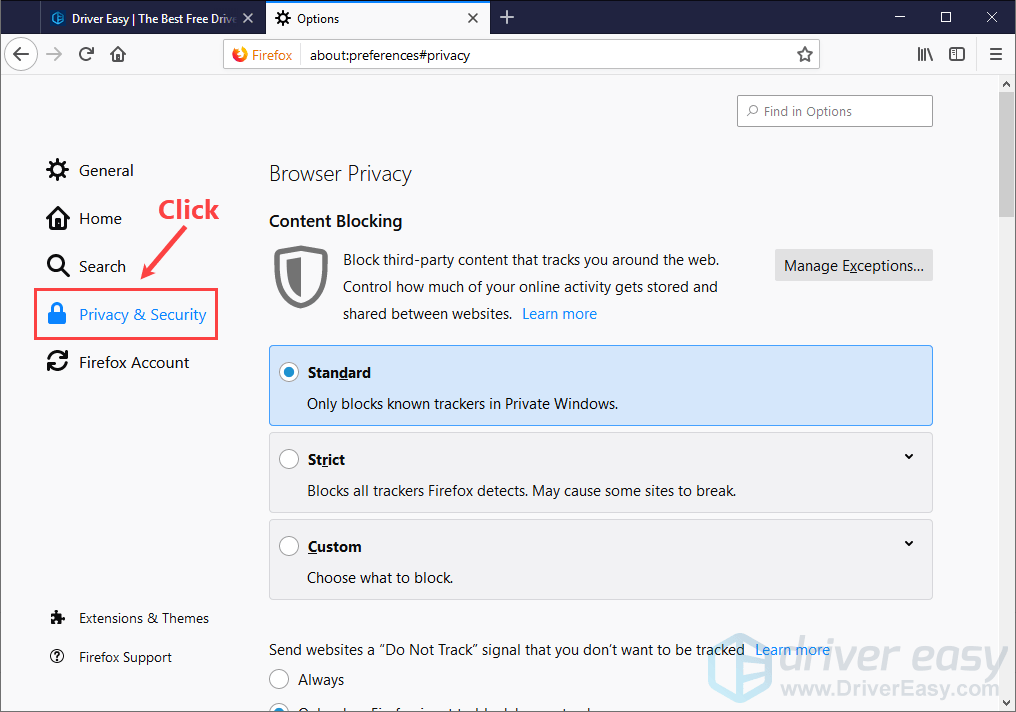Image resolution: width=1016 pixels, height=712 pixels.
Task: Open Extensions & Themes puzzle icon
Action: tap(57, 618)
